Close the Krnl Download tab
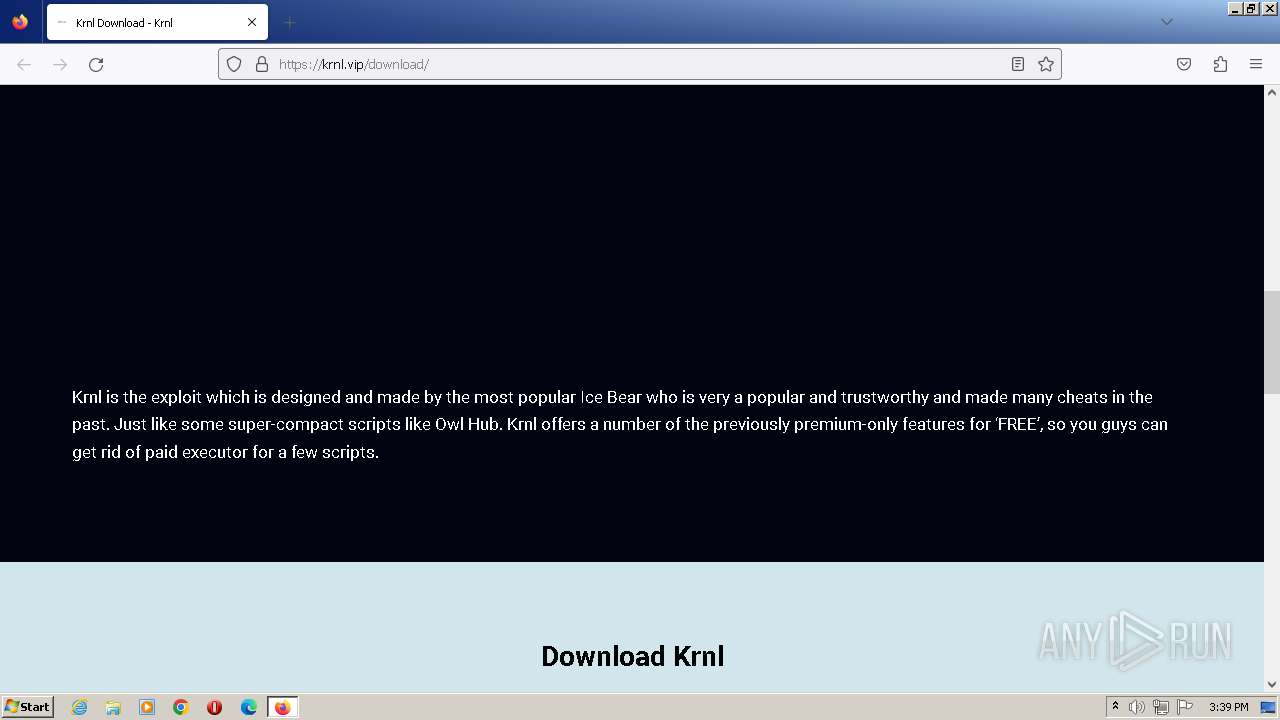 pyautogui.click(x=252, y=22)
